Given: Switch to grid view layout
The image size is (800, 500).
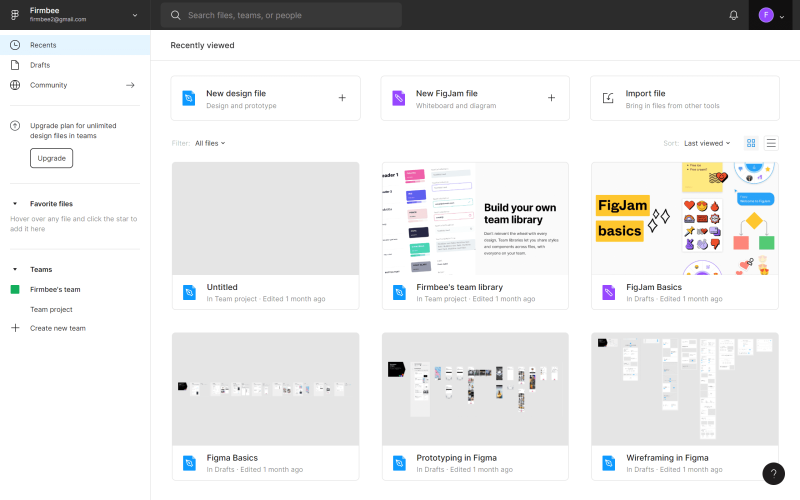Looking at the screenshot, I should click(x=751, y=143).
